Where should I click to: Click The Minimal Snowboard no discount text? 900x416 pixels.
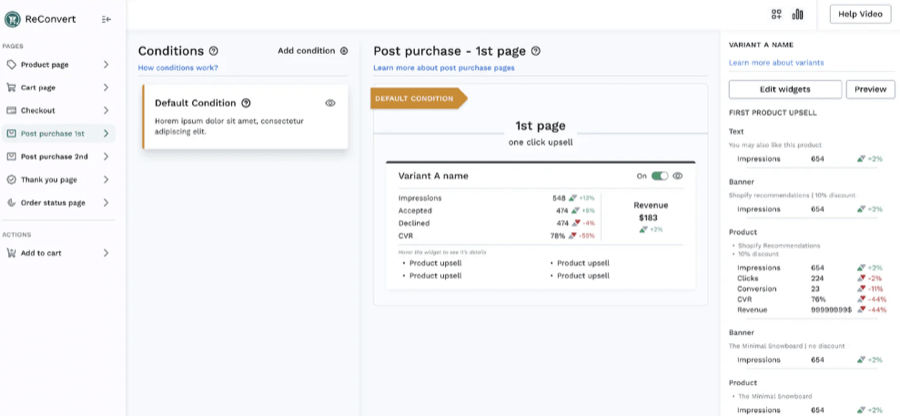point(786,346)
